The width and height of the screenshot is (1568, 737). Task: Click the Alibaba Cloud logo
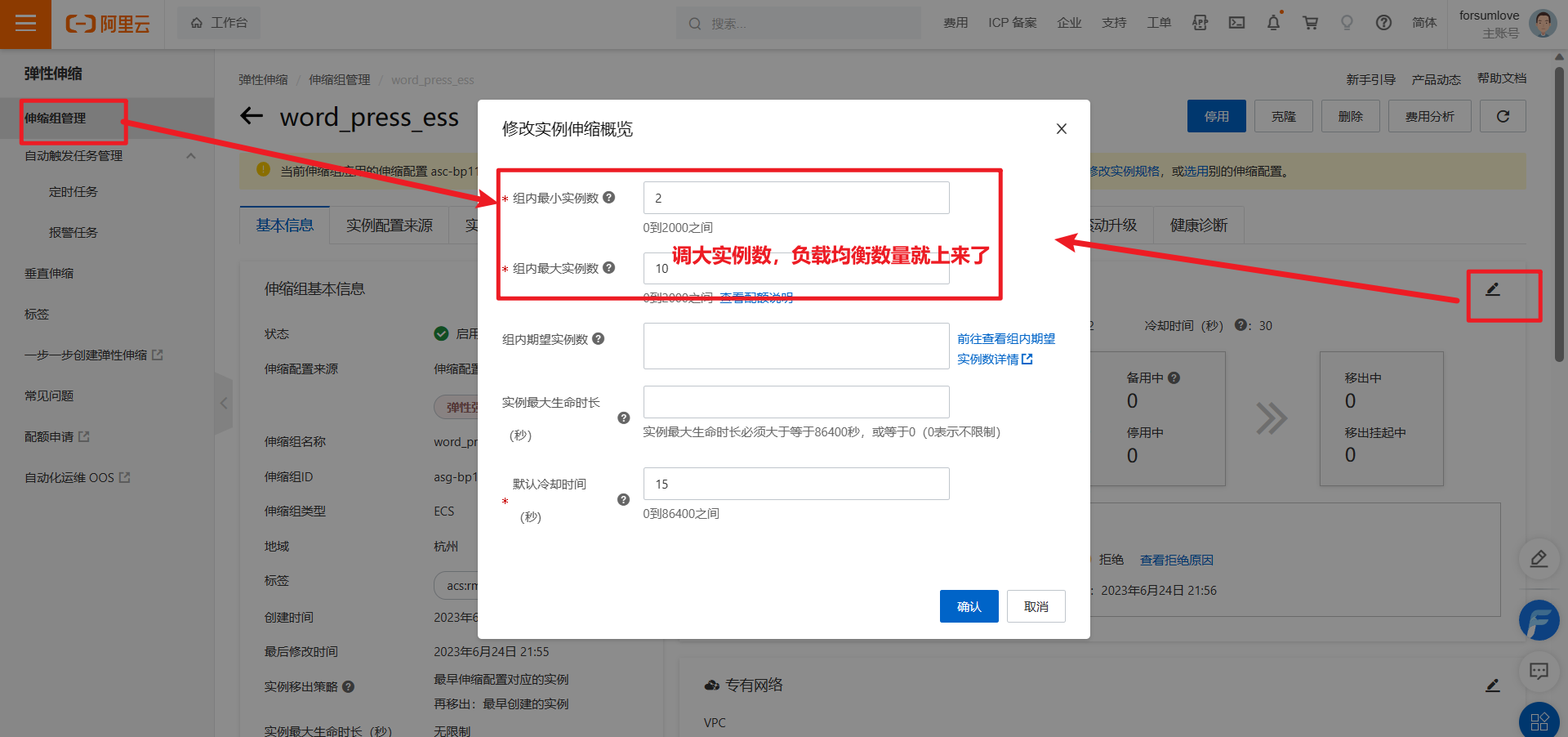pyautogui.click(x=109, y=24)
